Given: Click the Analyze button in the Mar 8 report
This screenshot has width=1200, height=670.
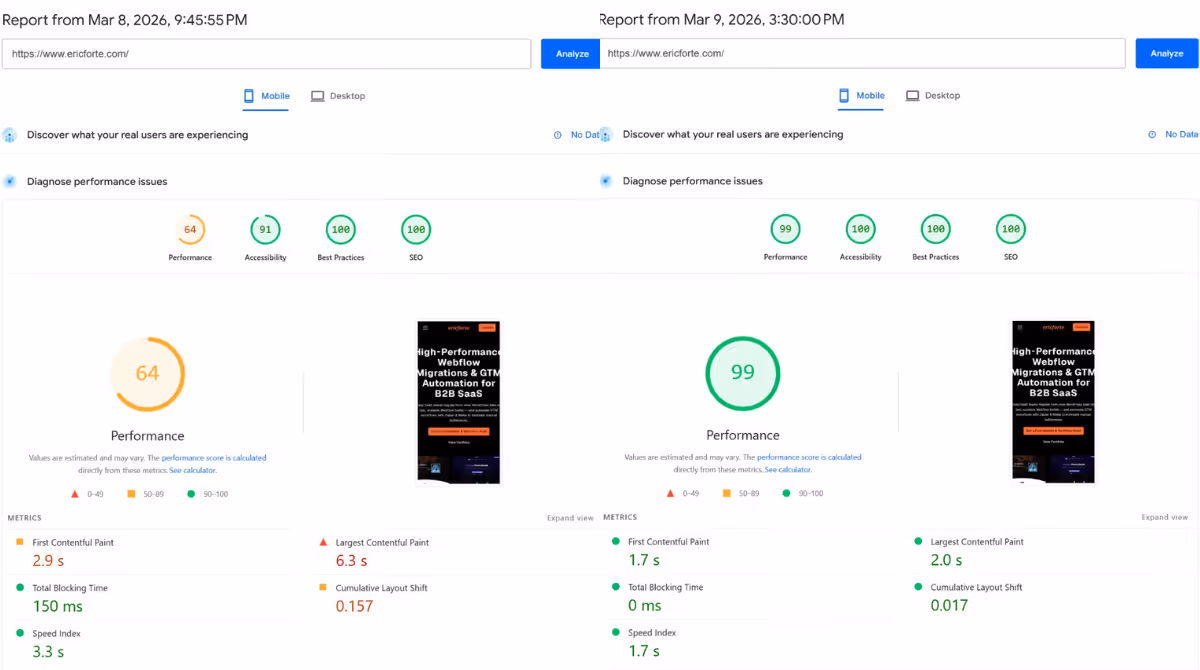Looking at the screenshot, I should [571, 54].
